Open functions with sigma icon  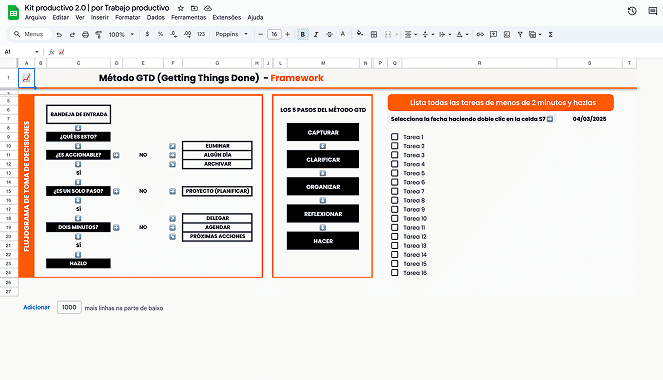(x=551, y=34)
